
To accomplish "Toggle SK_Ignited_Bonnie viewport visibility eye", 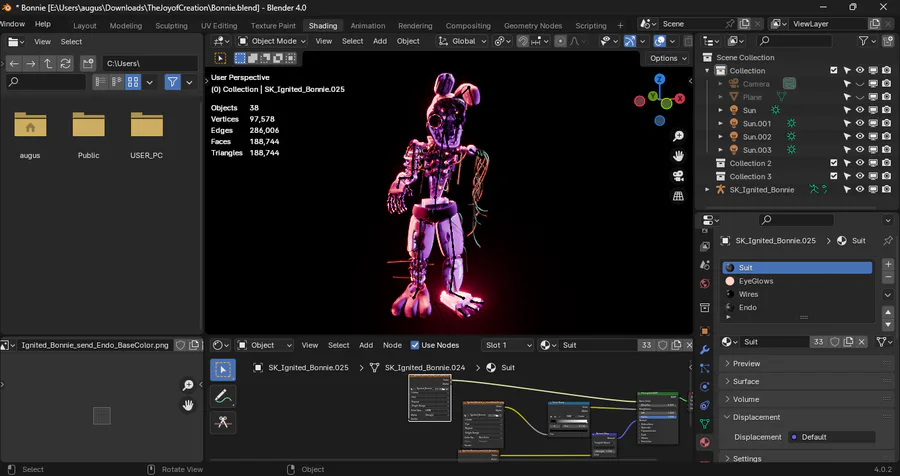I will [x=860, y=189].
